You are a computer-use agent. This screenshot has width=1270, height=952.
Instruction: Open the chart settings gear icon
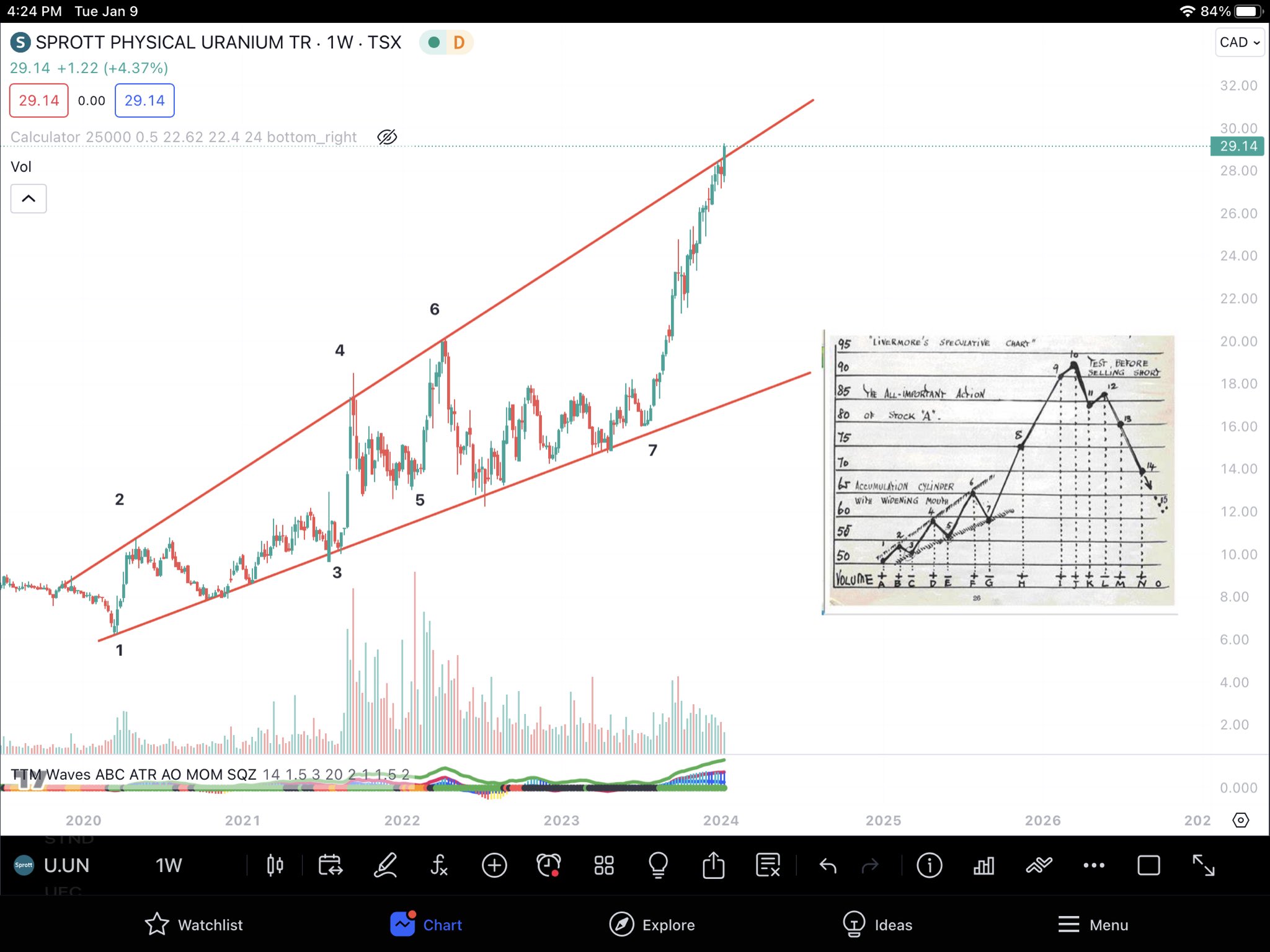click(1240, 820)
